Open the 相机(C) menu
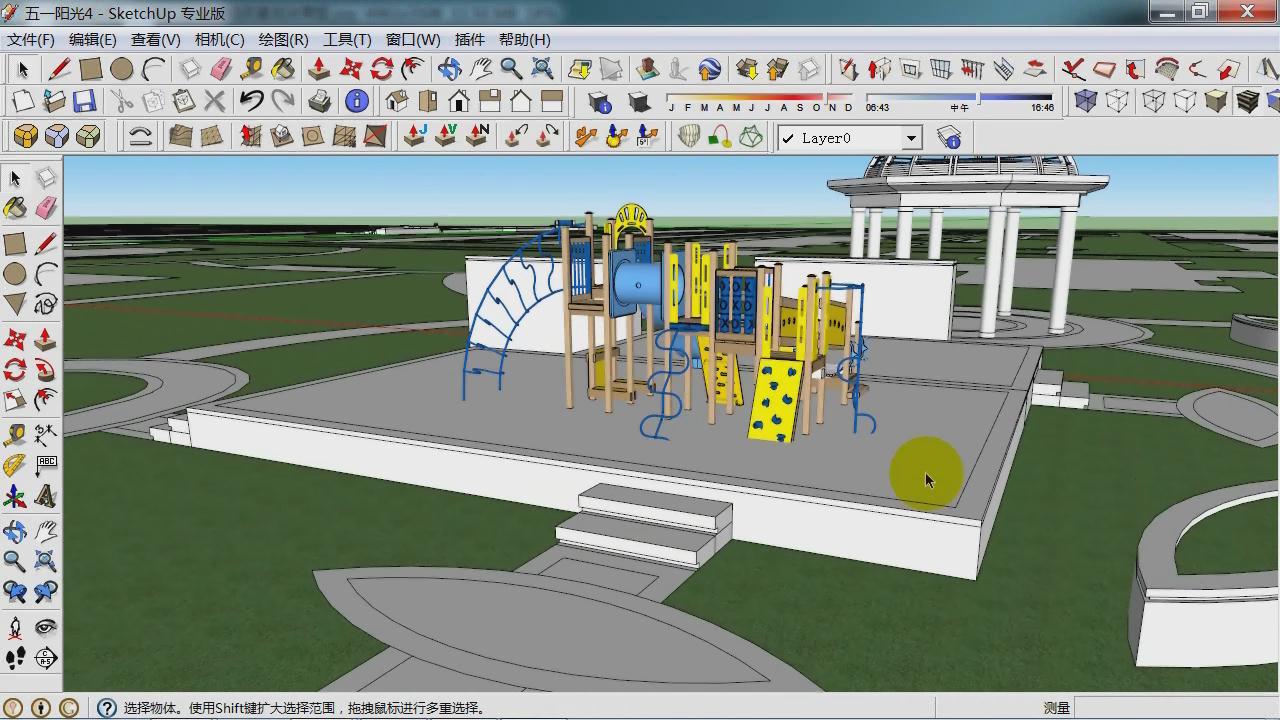 [x=220, y=39]
